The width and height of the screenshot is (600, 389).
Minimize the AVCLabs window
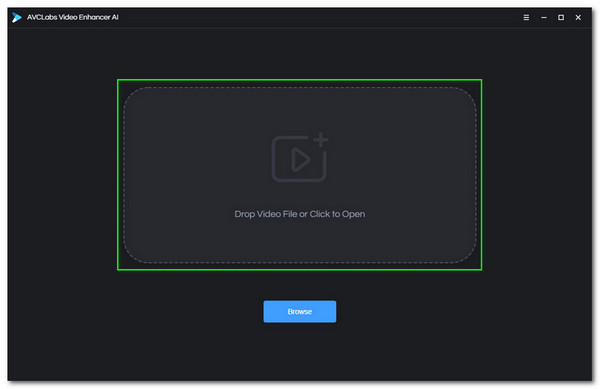click(x=544, y=18)
